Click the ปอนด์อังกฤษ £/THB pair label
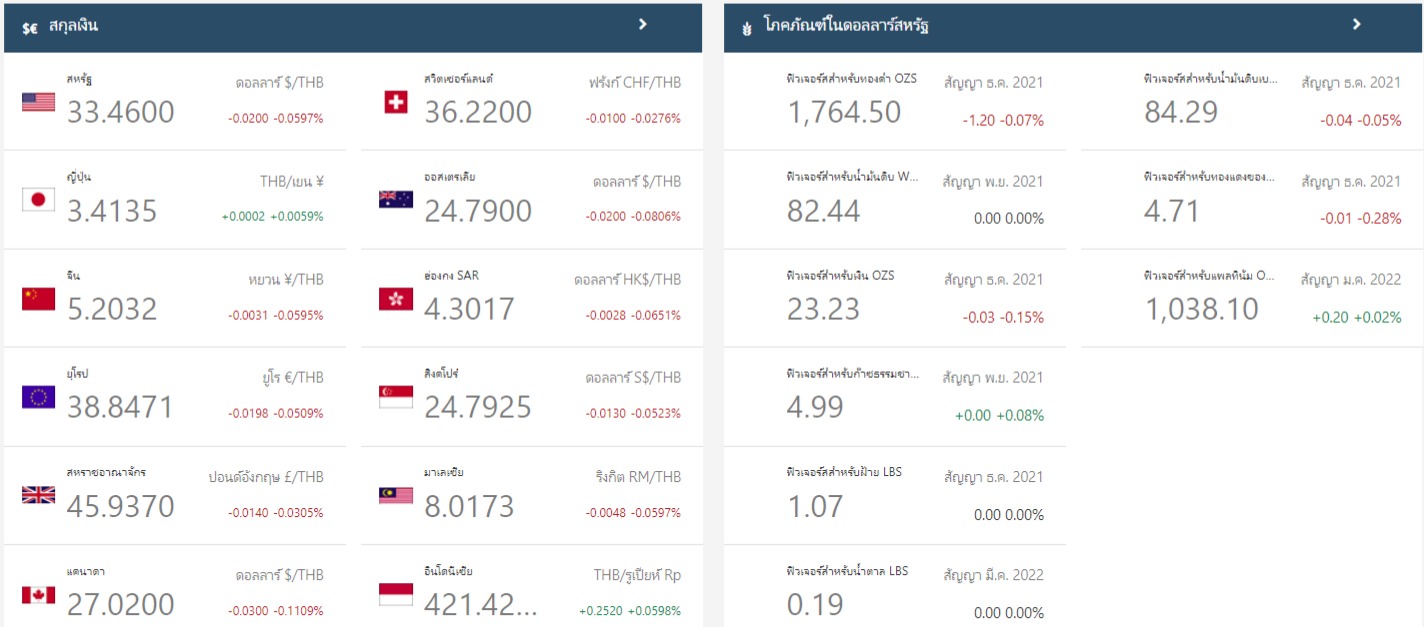 click(x=266, y=476)
